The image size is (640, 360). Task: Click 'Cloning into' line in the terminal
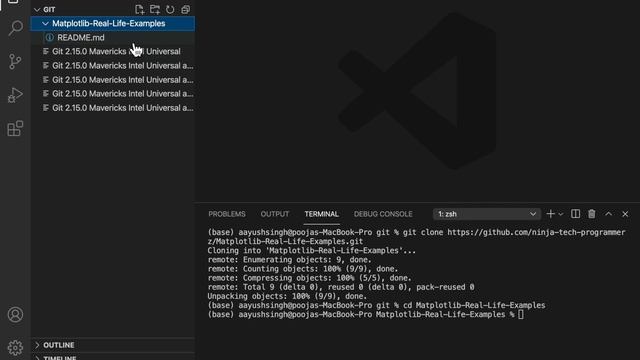tap(312, 251)
